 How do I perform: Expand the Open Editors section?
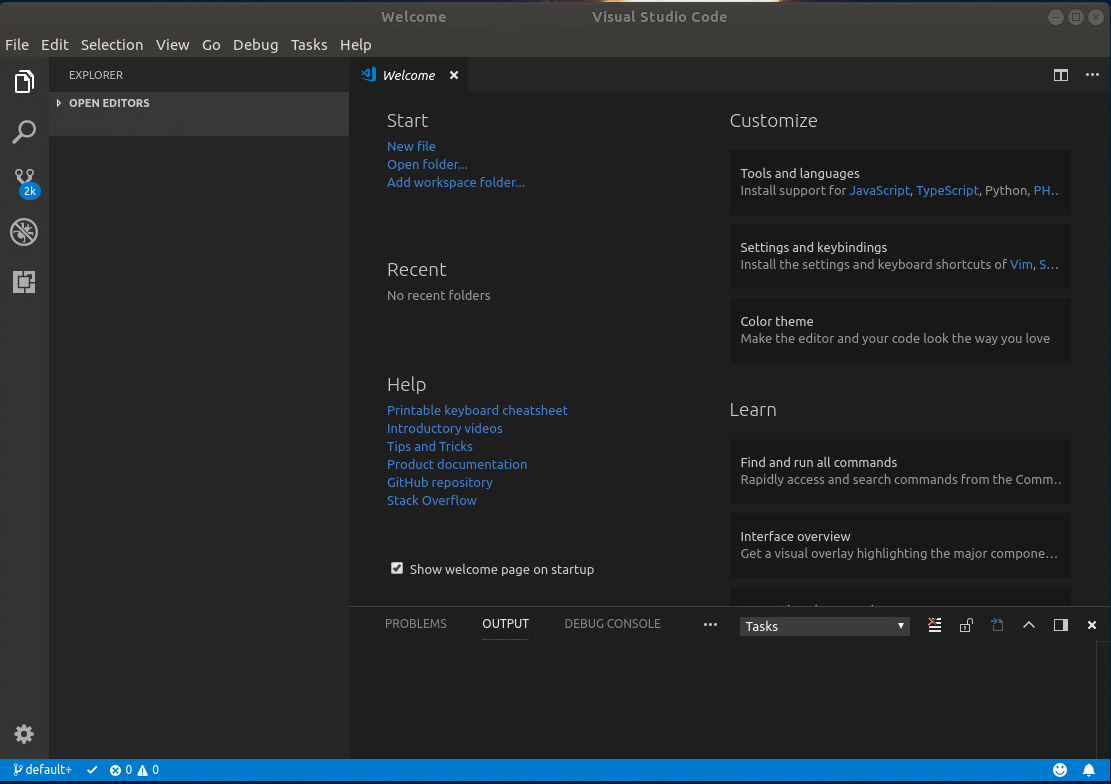point(108,103)
